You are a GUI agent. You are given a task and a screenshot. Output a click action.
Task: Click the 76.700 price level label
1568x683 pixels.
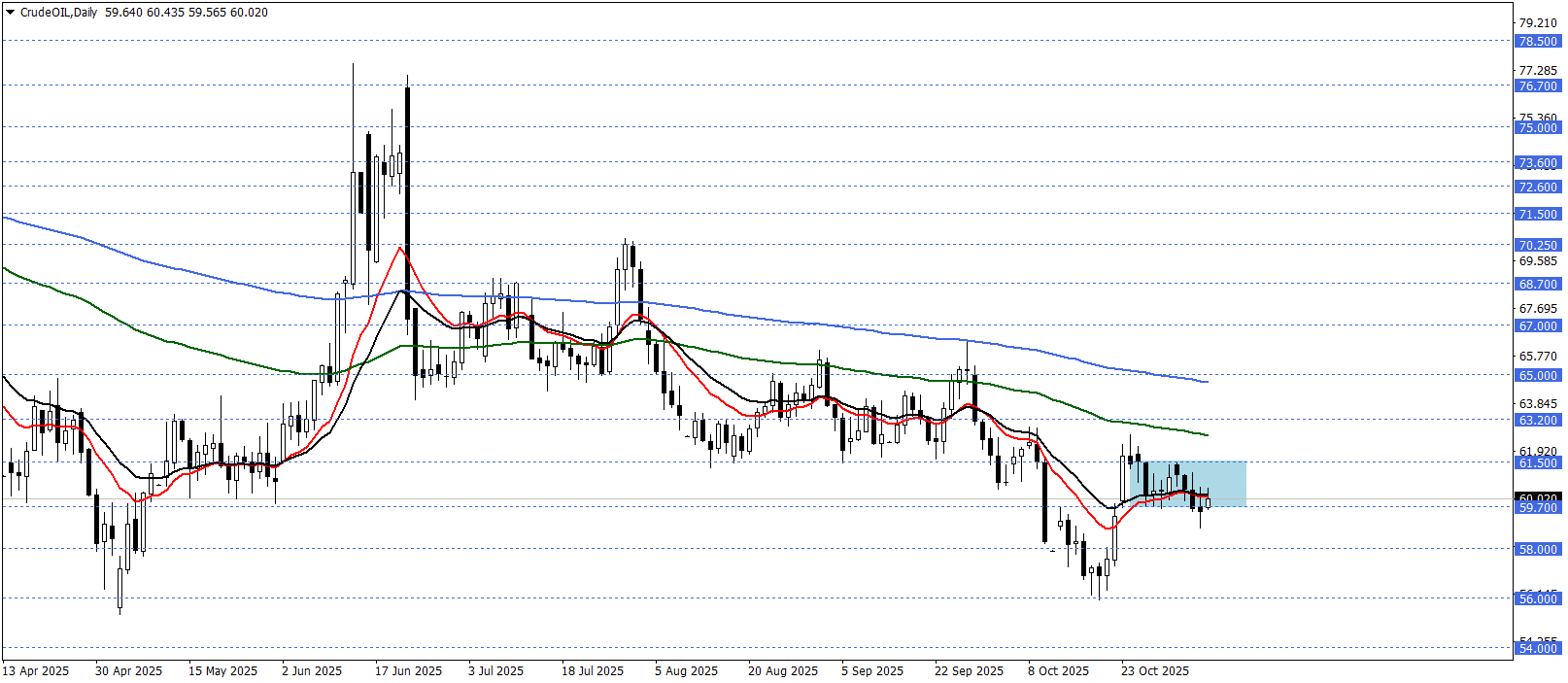coord(1538,86)
